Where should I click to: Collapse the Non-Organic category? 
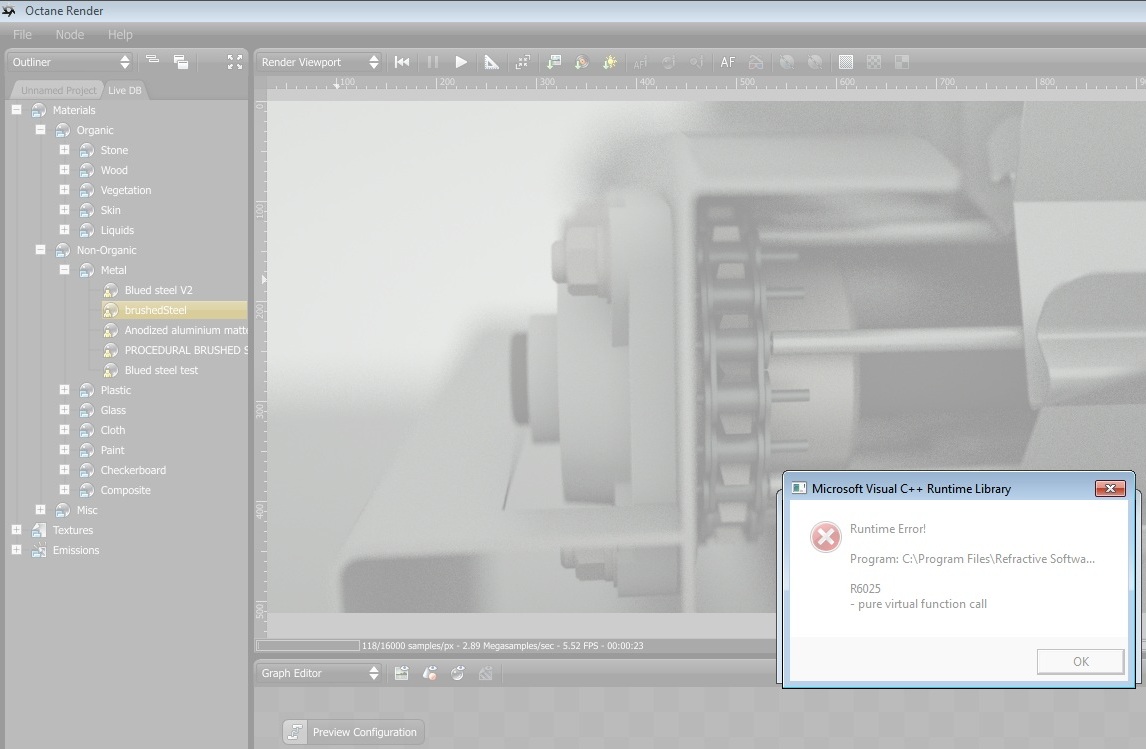(40, 249)
